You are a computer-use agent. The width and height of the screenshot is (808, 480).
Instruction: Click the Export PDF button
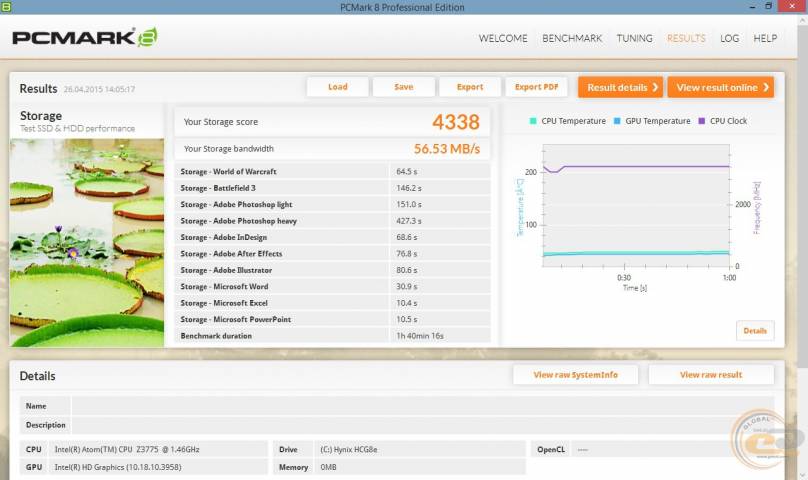[x=536, y=87]
